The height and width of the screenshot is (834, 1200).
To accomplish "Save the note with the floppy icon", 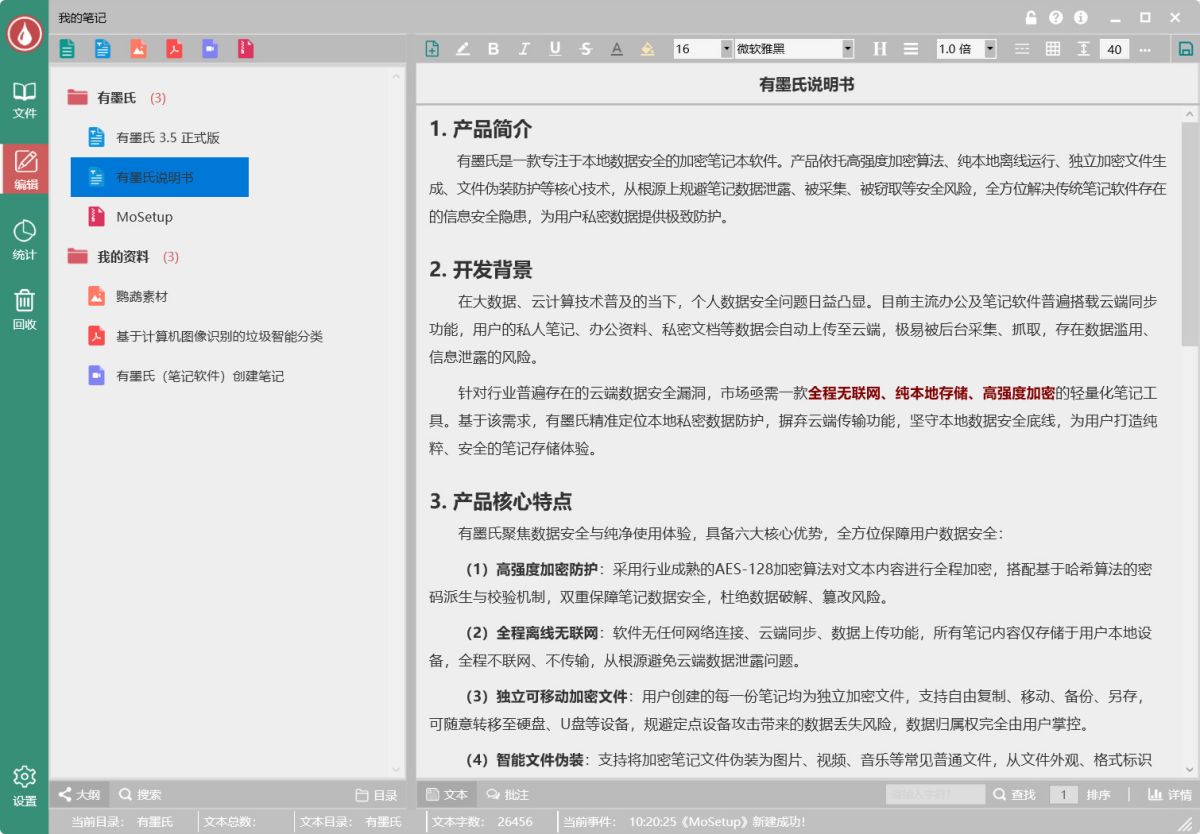I will pos(1186,48).
